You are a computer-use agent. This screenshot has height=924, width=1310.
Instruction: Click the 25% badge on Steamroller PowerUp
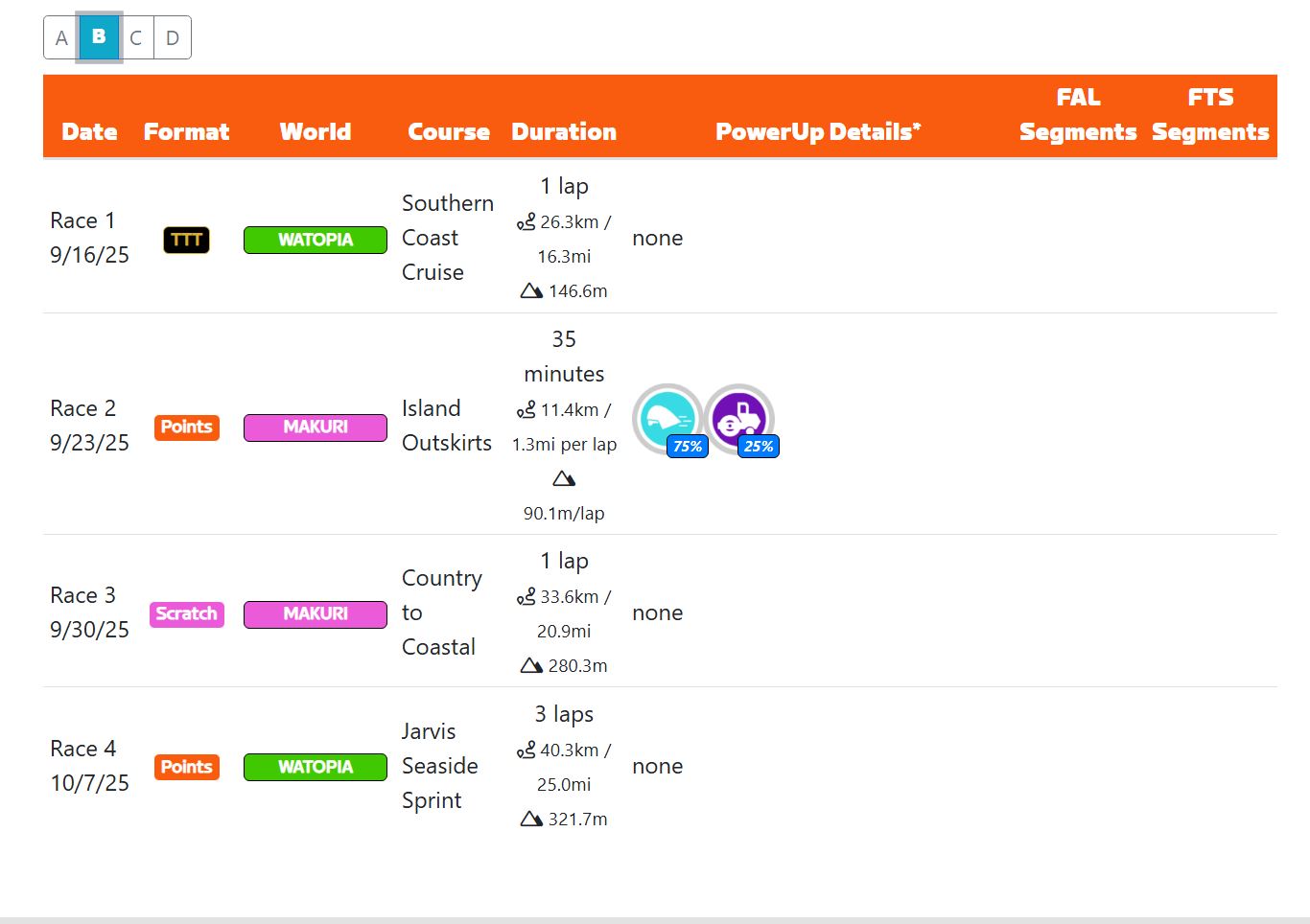(759, 447)
